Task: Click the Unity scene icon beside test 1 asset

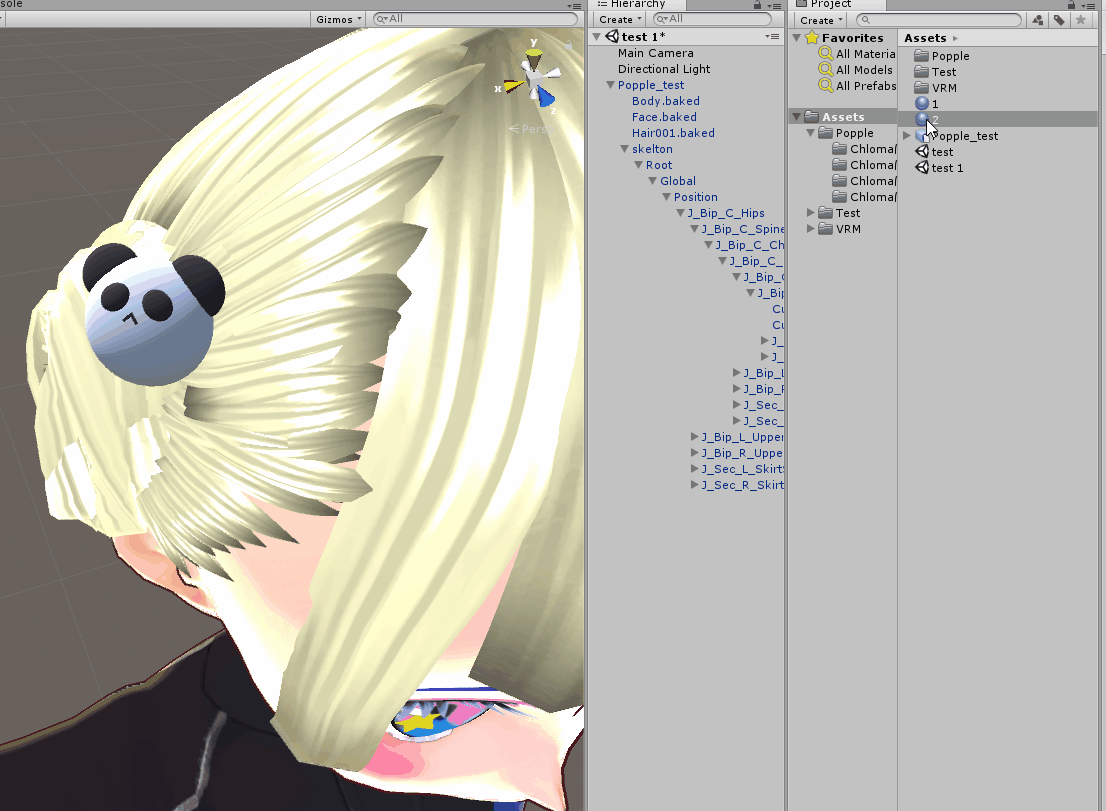Action: [921, 168]
